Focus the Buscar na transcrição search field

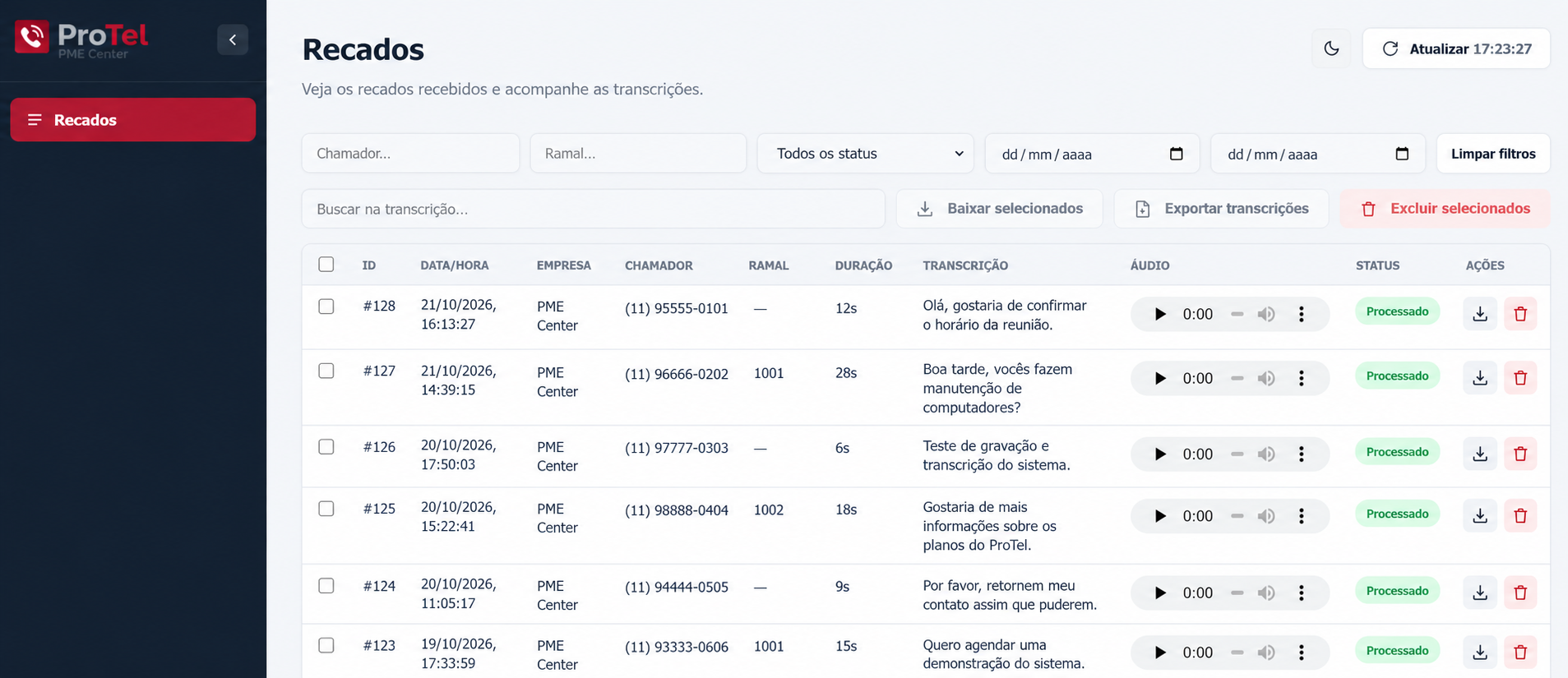pos(593,209)
